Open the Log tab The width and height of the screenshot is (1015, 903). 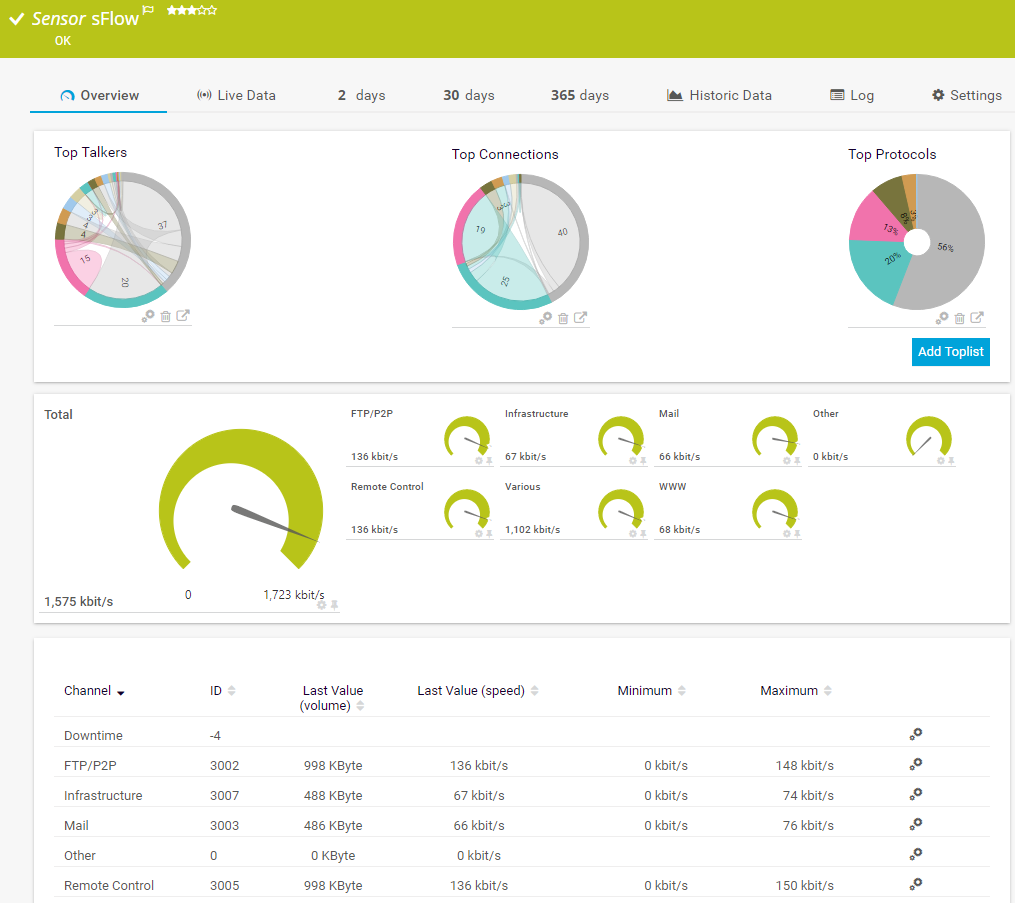(852, 95)
